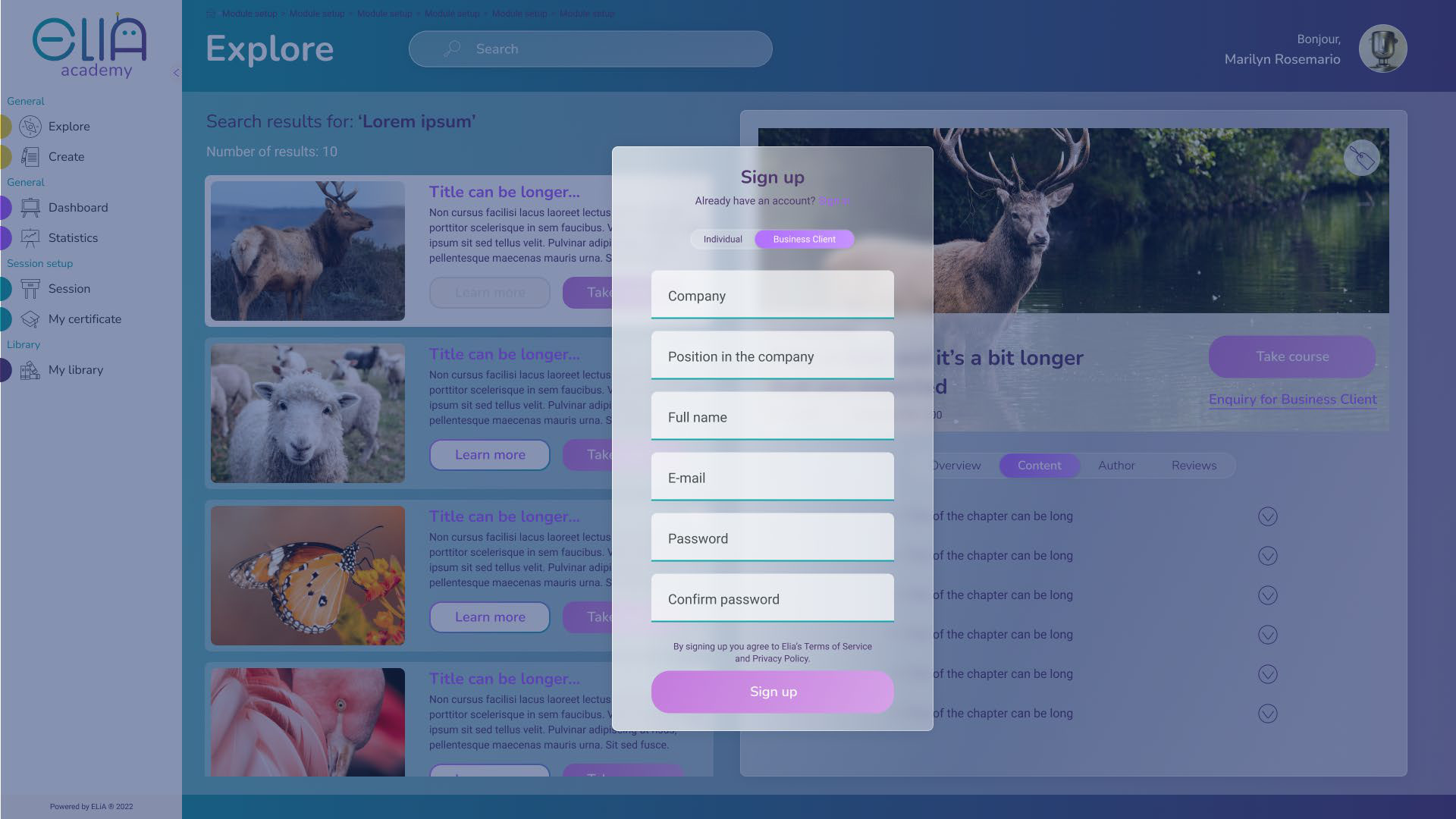
Task: Open Enquiry for Business Client link
Action: click(1292, 400)
